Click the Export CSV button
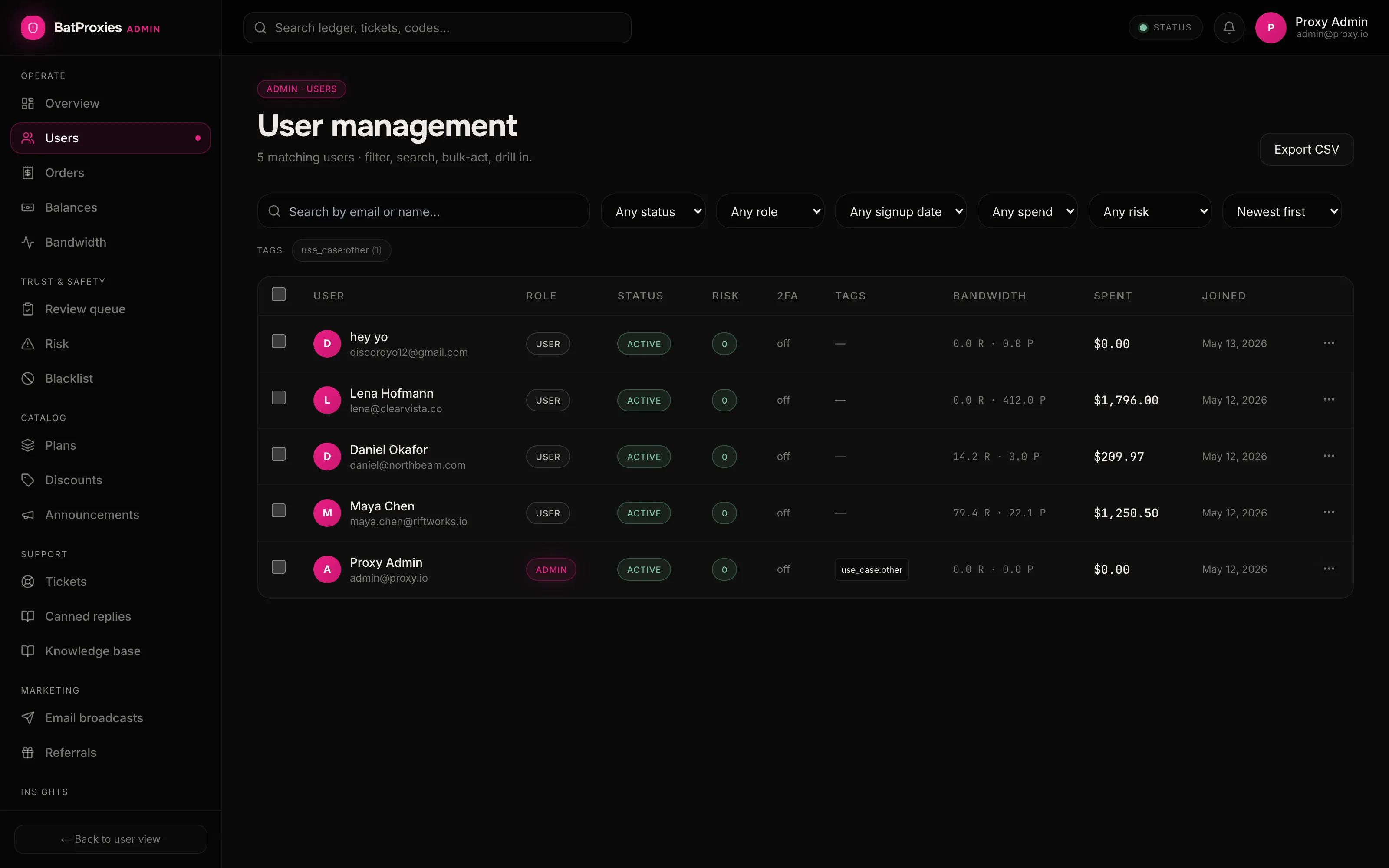This screenshot has width=1389, height=868. click(x=1307, y=149)
